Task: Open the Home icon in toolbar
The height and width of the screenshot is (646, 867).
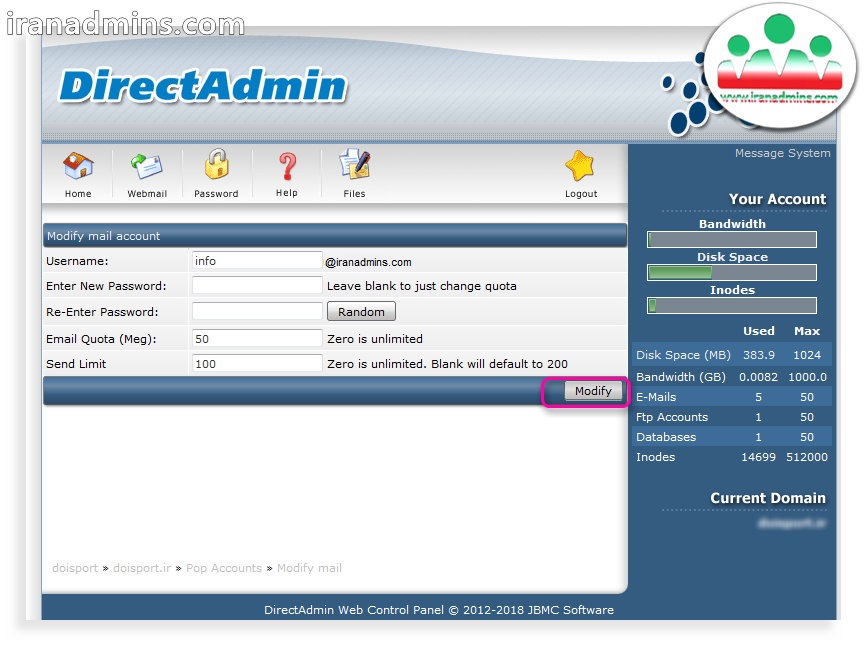Action: pyautogui.click(x=78, y=166)
